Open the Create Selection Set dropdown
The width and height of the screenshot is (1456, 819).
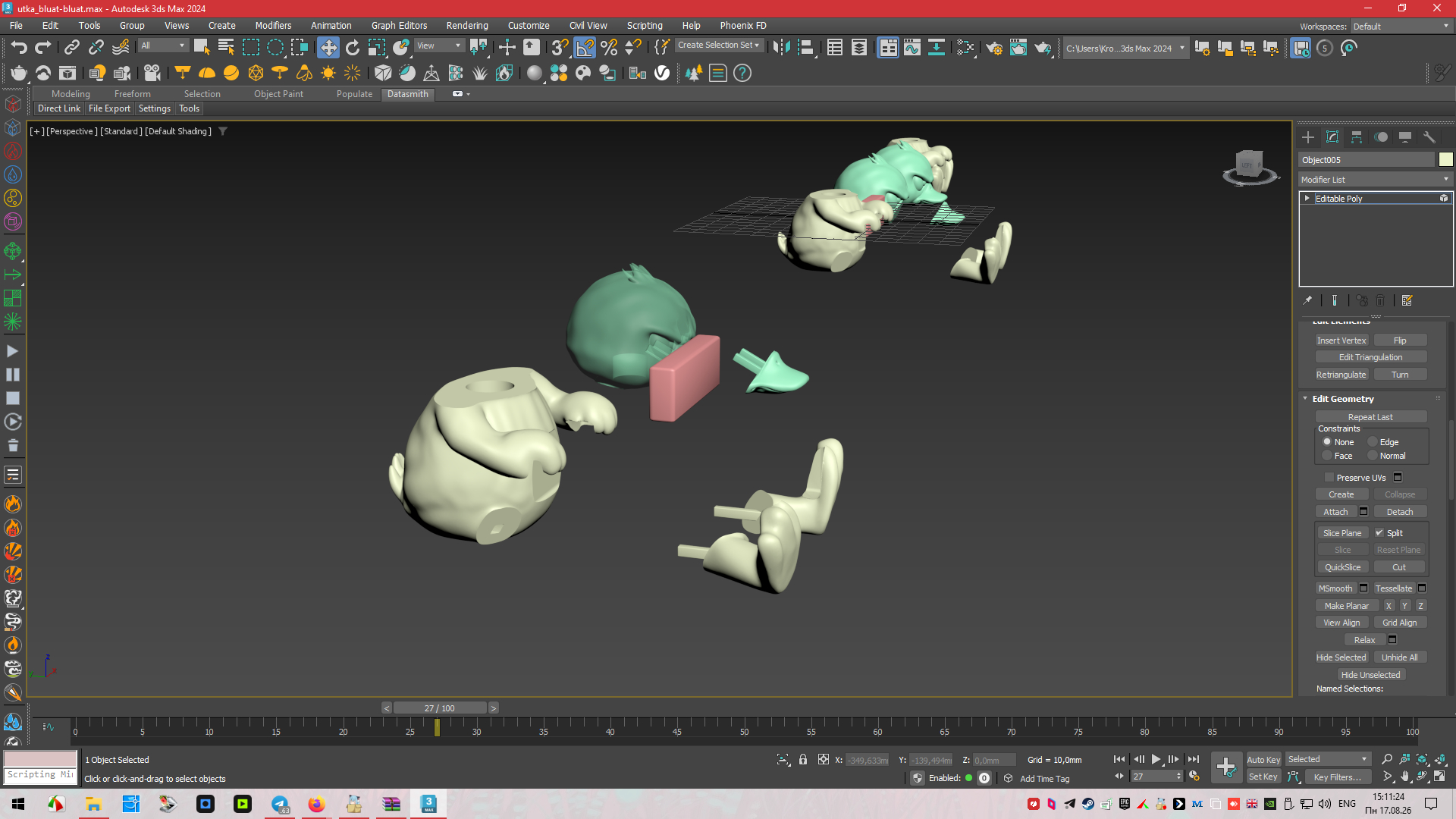718,45
